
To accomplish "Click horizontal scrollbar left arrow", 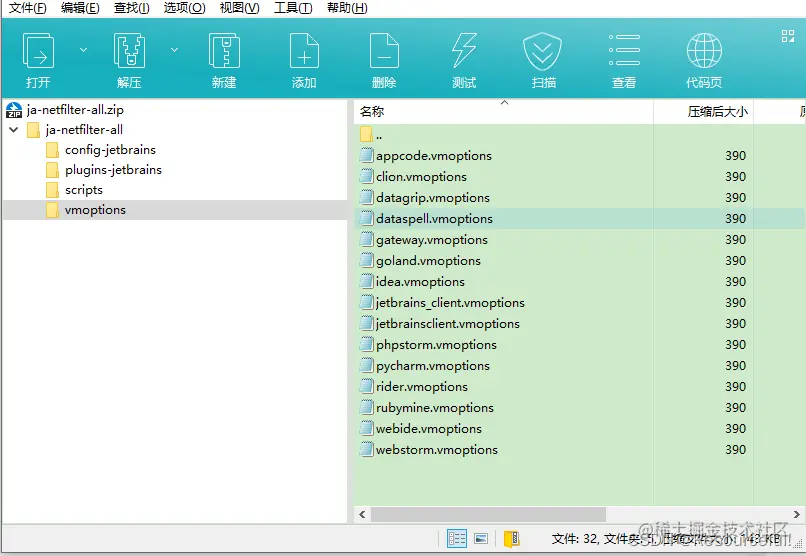I will coord(362,514).
